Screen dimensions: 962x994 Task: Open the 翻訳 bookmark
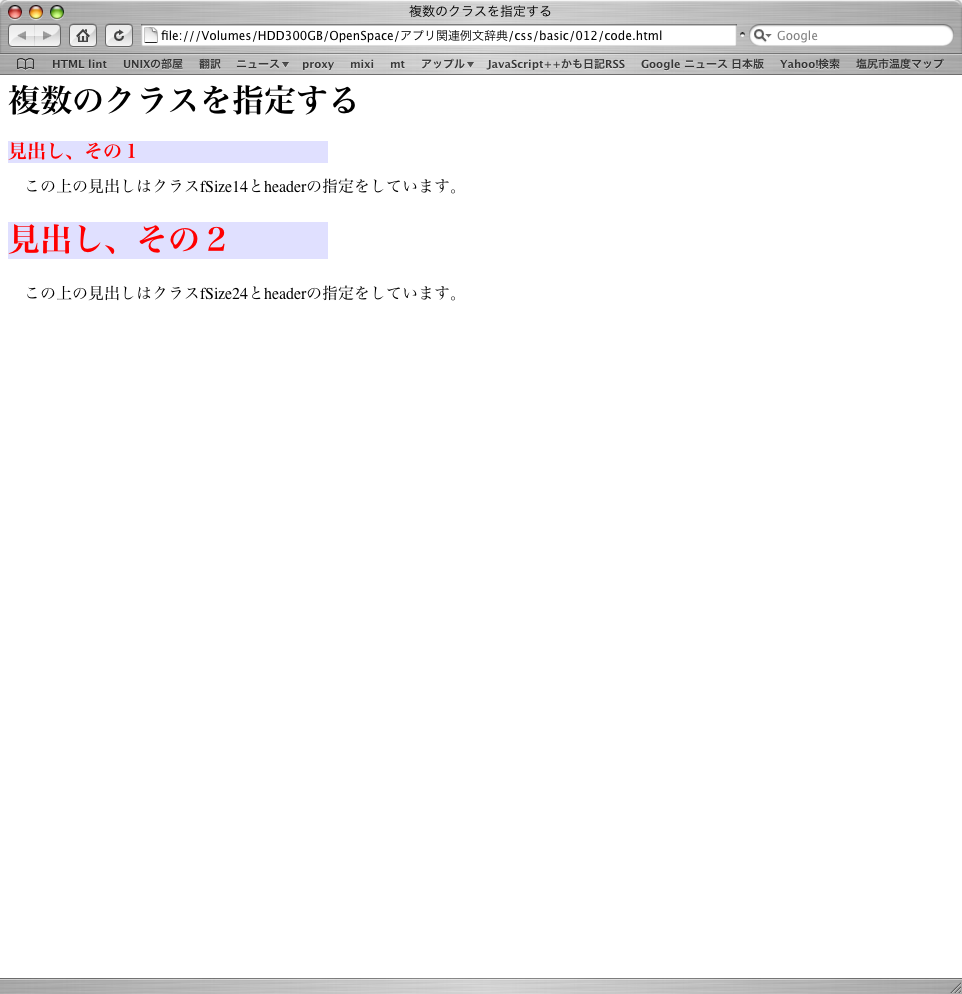(210, 64)
